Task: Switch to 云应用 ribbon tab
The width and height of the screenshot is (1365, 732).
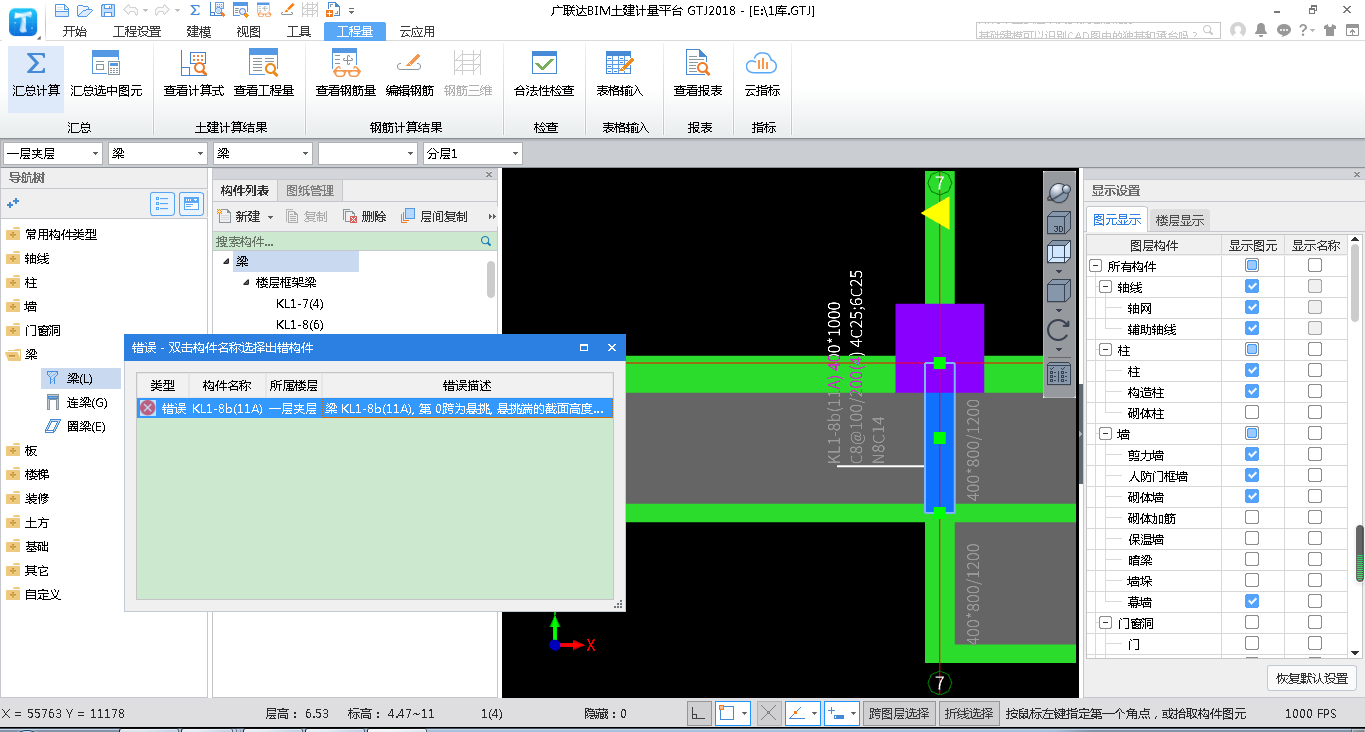Action: (x=417, y=31)
